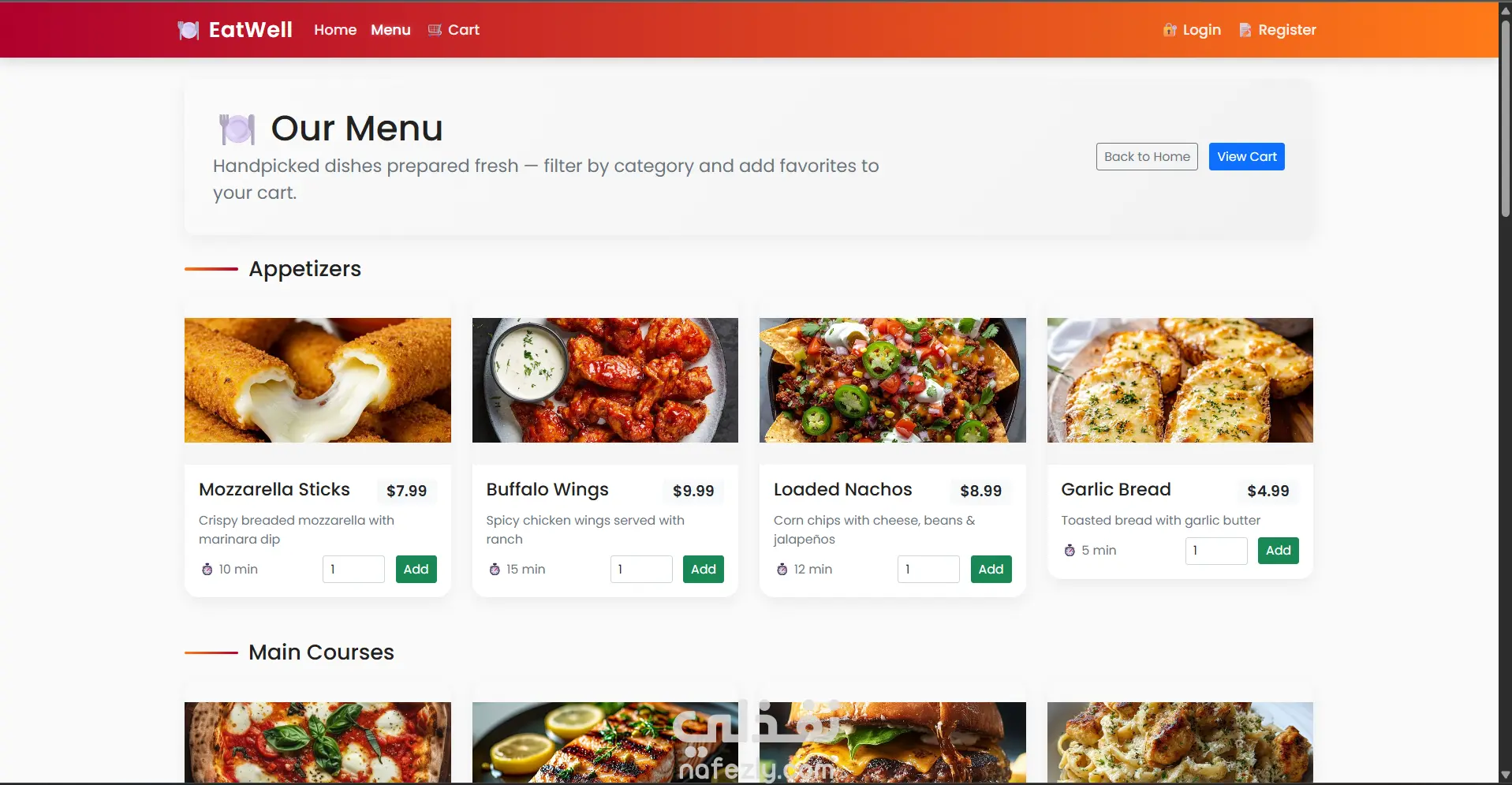
Task: Focus the Loaded Nachos quantity field
Action: pyautogui.click(x=928, y=569)
